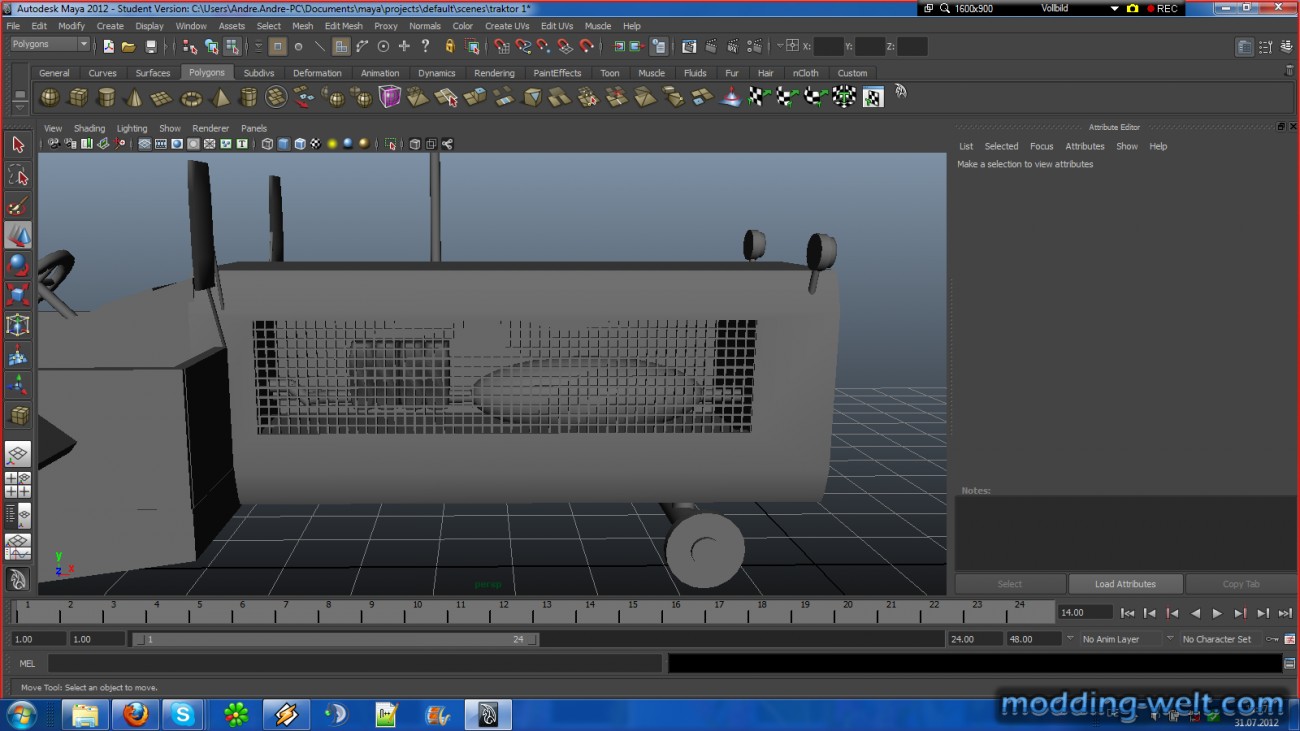1300x731 pixels.
Task: Click play forwards button
Action: [x=1217, y=613]
